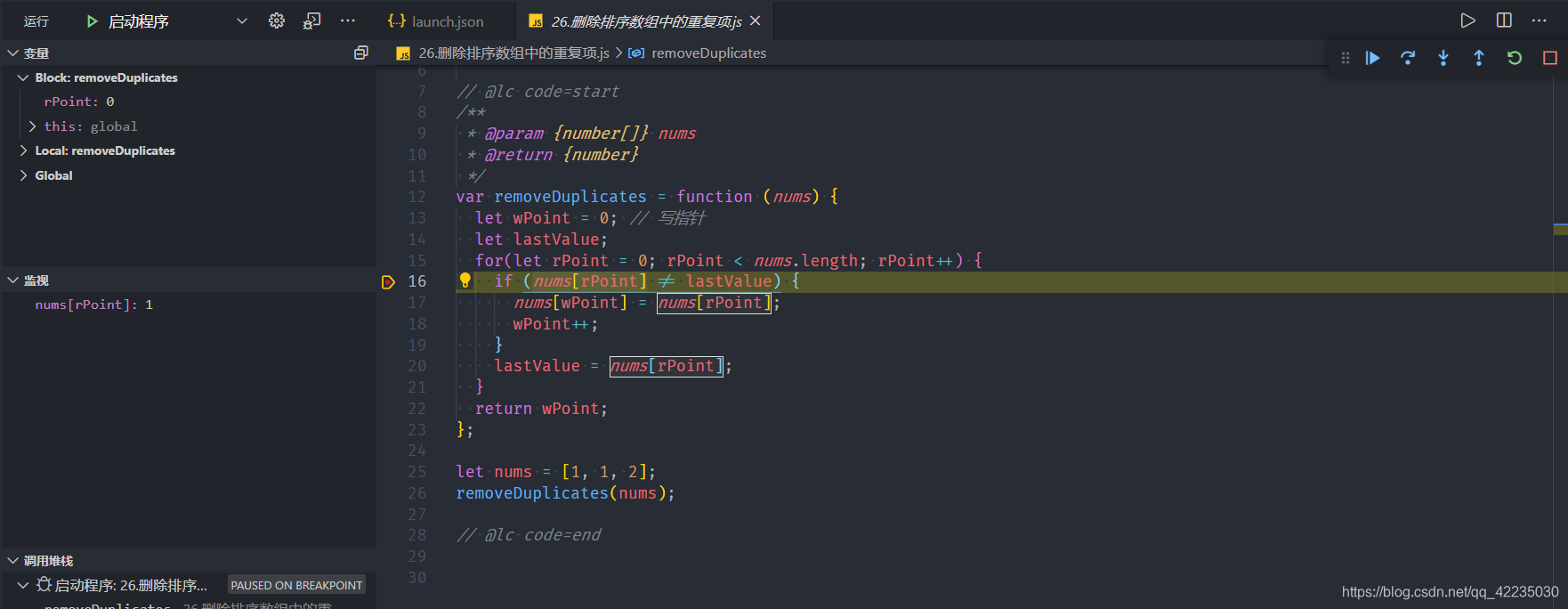Open launch.json via gear icon

coord(277,20)
